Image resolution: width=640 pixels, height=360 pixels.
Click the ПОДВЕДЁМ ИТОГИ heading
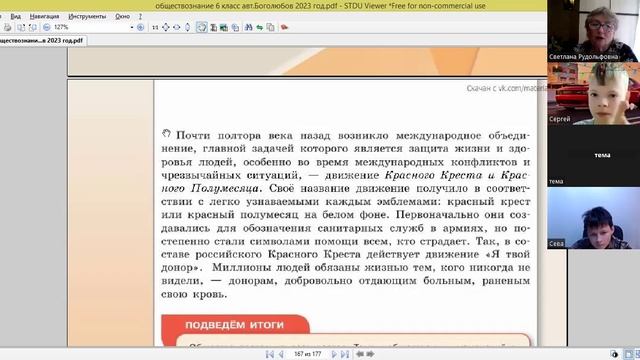click(234, 325)
